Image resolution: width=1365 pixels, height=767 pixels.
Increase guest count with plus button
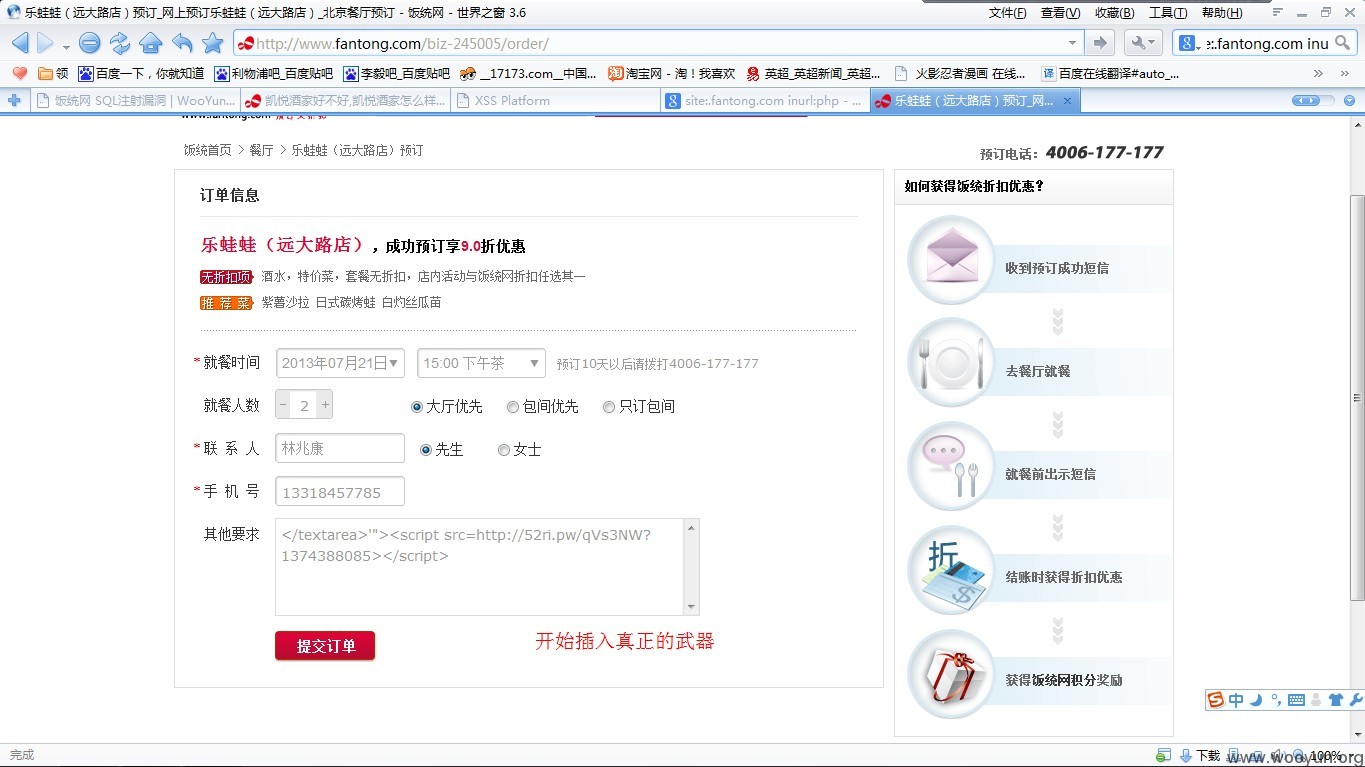(x=325, y=406)
